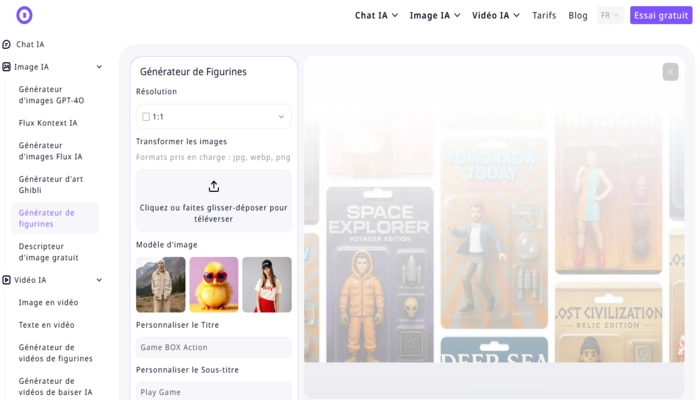
Task: Click the Personnaliser le Titre input field
Action: pos(214,347)
